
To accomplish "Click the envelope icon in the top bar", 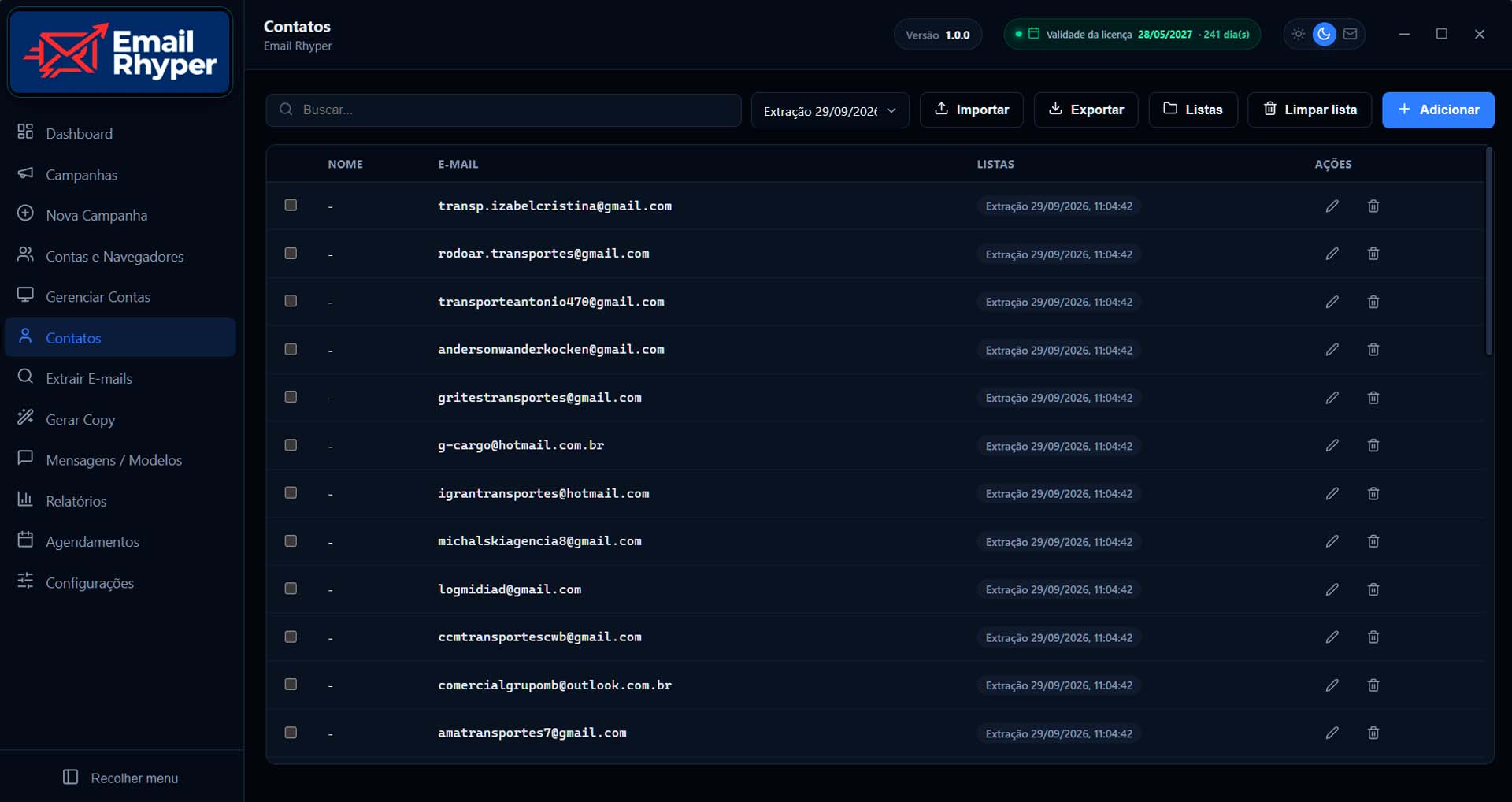I will [1351, 34].
